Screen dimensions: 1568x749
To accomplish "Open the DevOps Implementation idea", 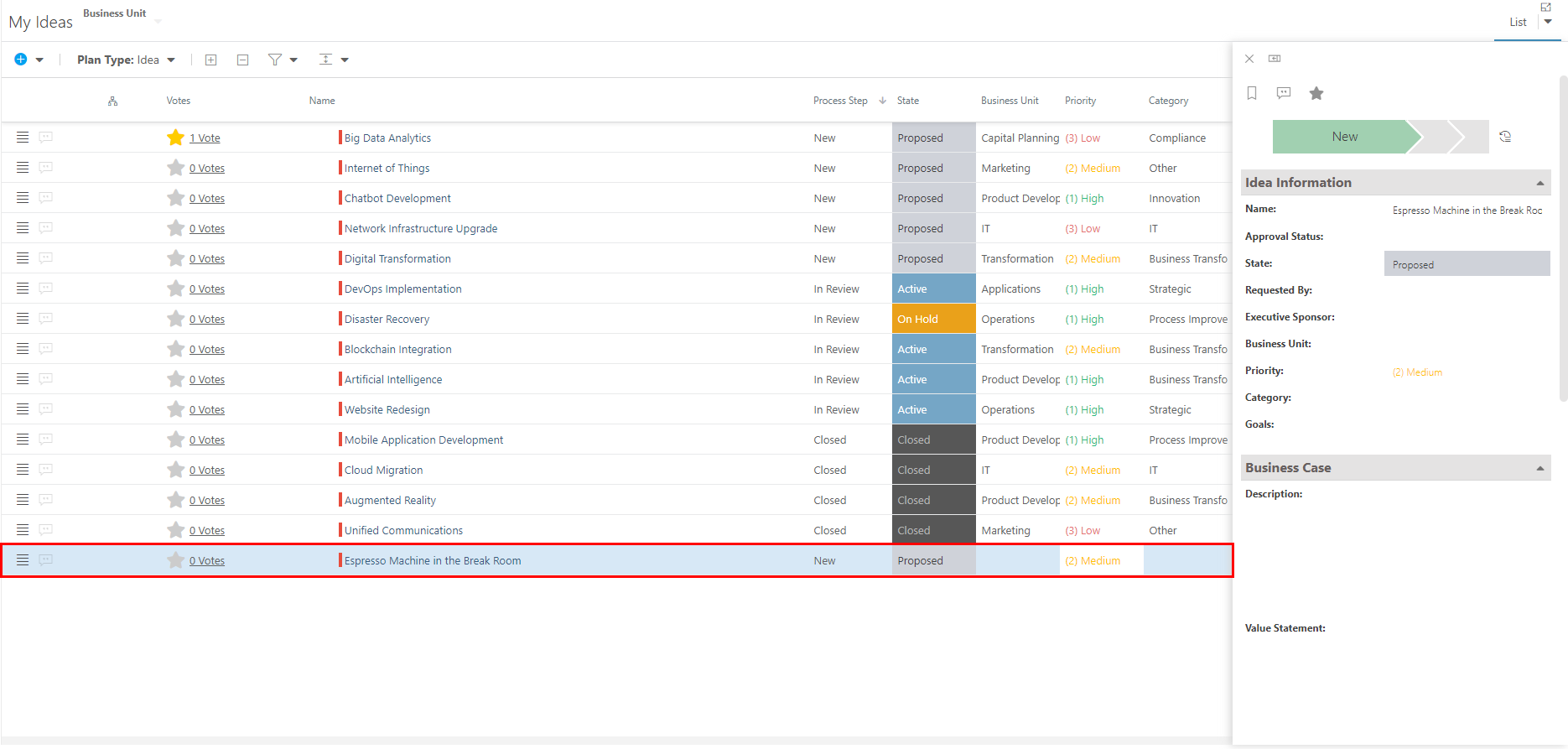I will [402, 289].
